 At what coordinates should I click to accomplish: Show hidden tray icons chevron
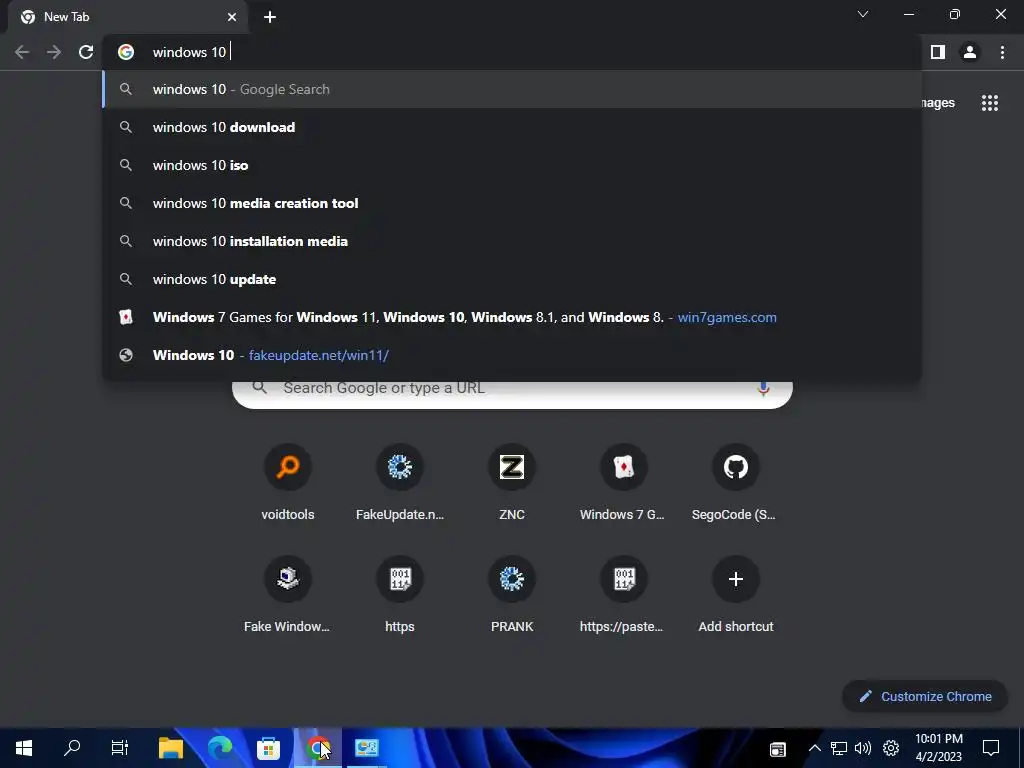pos(814,748)
